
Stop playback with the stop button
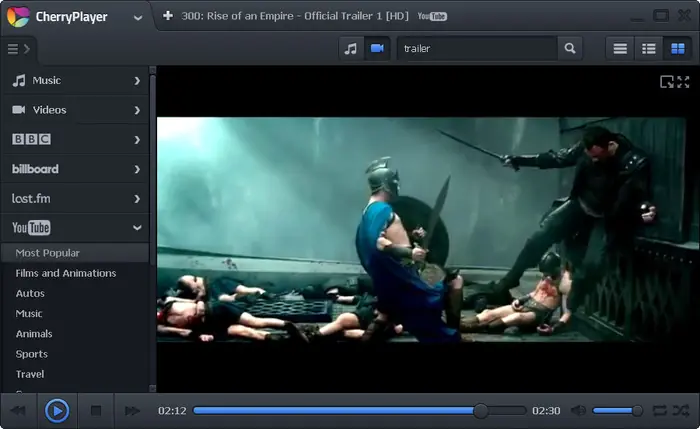coord(96,411)
